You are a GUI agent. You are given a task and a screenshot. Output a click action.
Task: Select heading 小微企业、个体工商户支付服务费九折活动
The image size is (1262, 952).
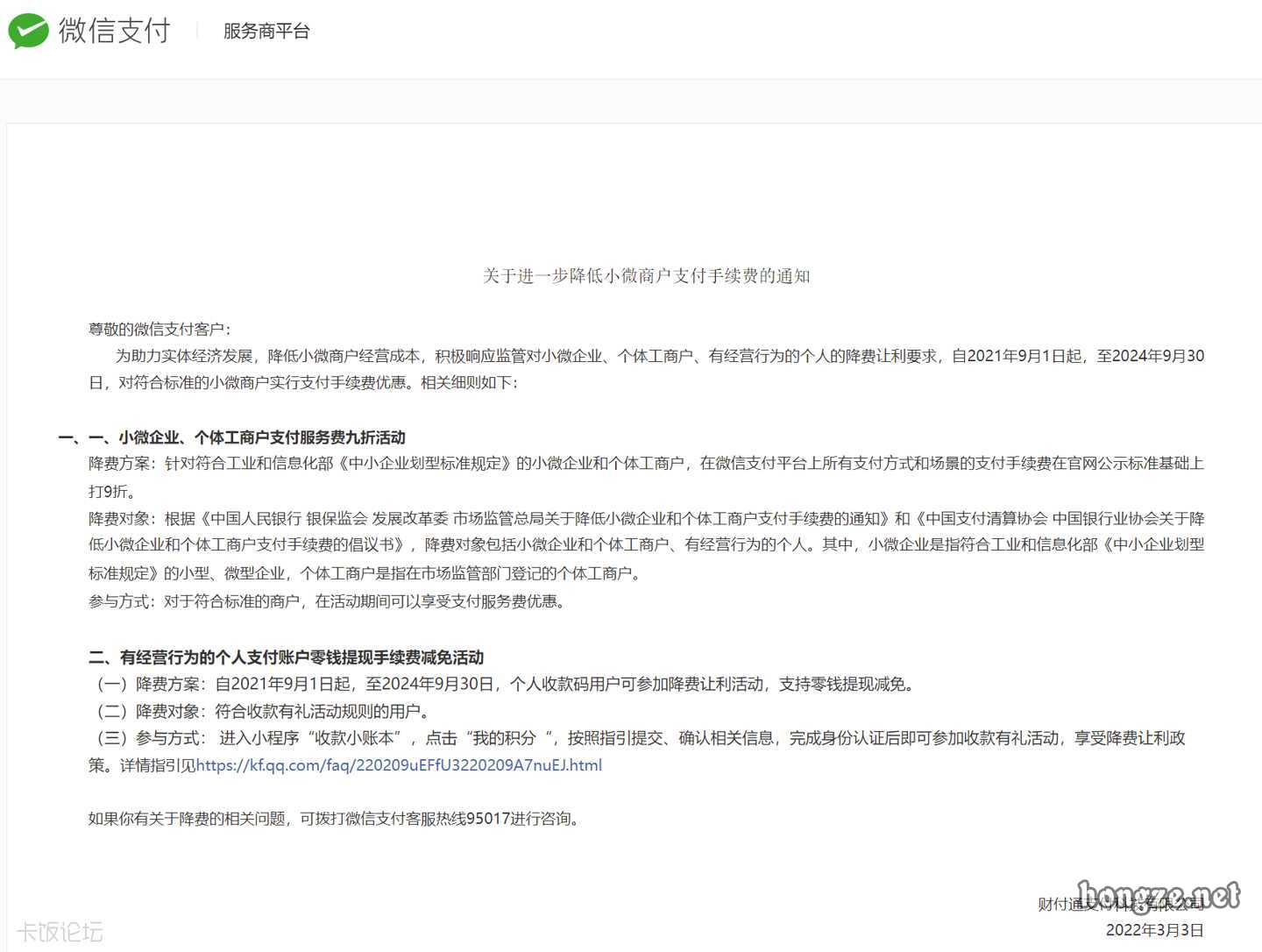261,437
